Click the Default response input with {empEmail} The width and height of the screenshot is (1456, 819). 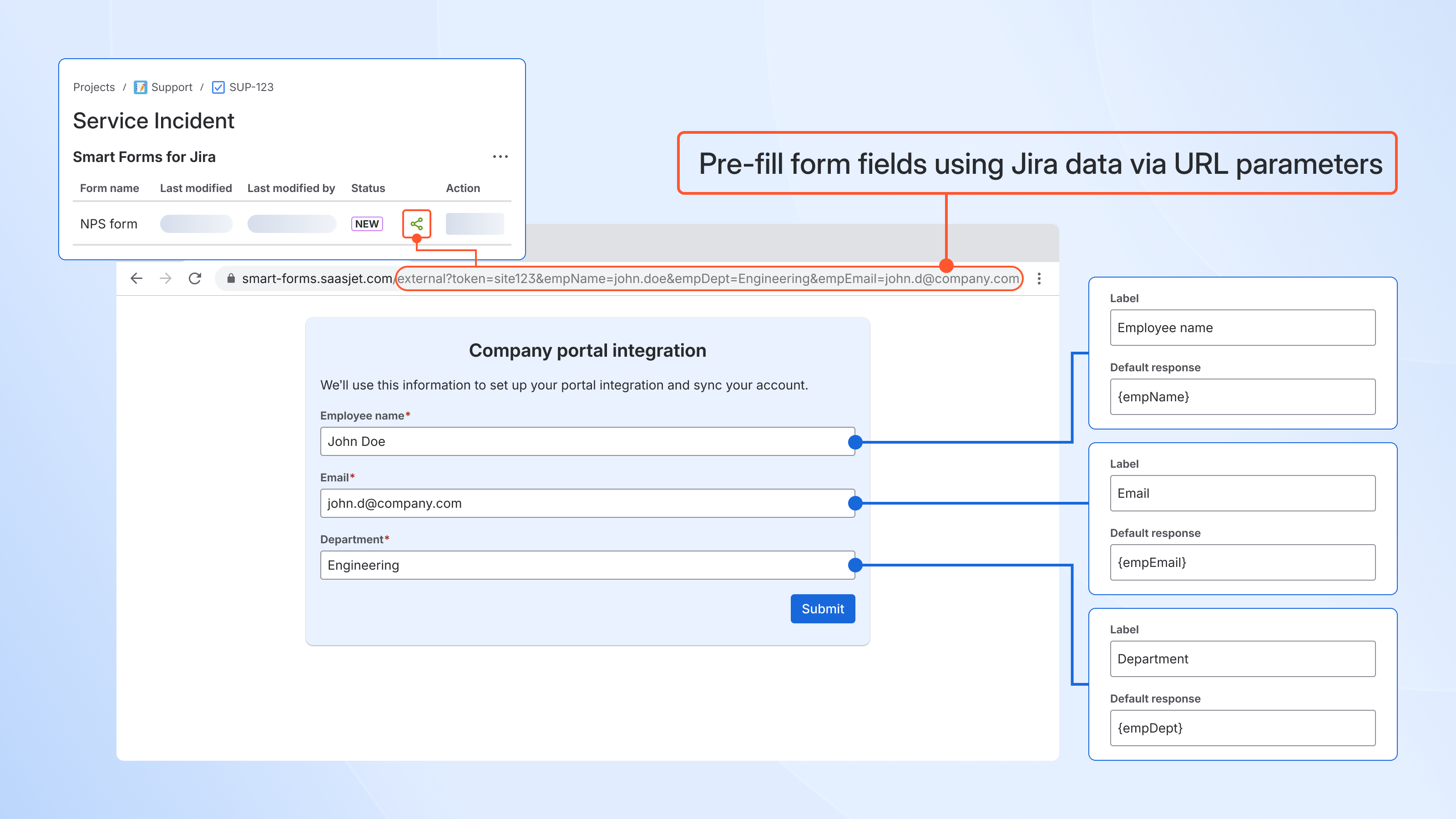point(1242,562)
